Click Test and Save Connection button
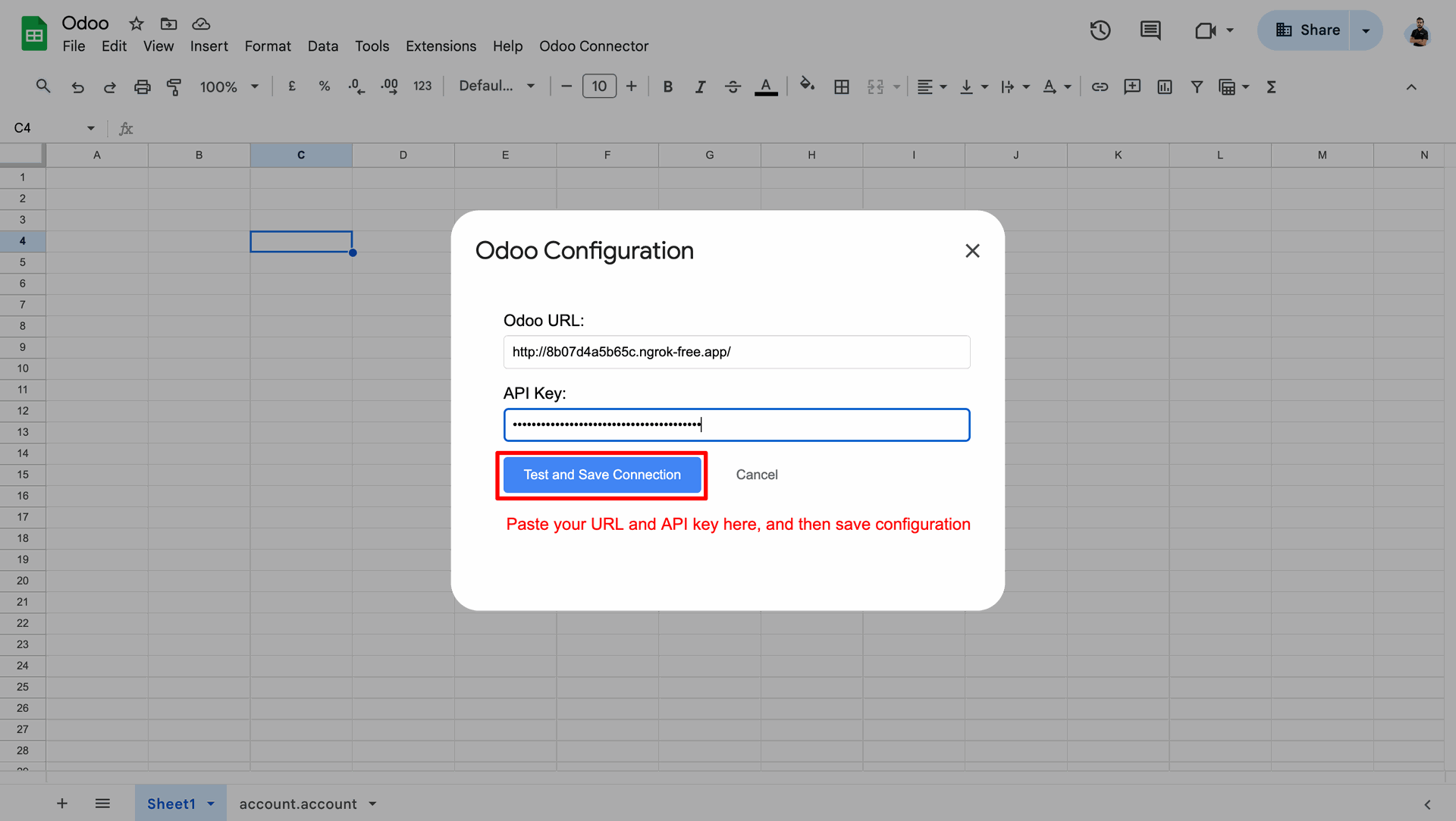 601,475
